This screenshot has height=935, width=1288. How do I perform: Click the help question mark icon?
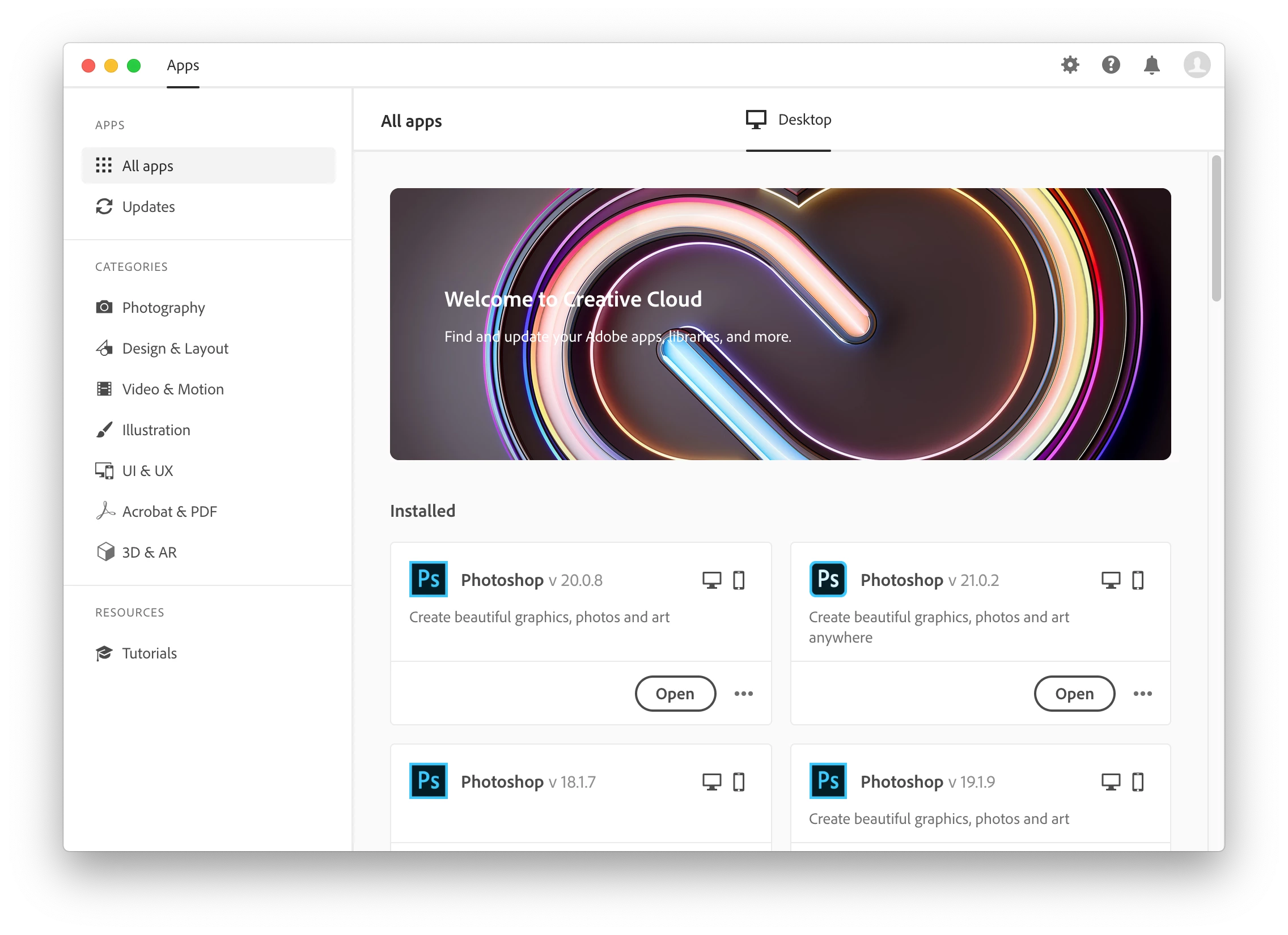click(1111, 65)
